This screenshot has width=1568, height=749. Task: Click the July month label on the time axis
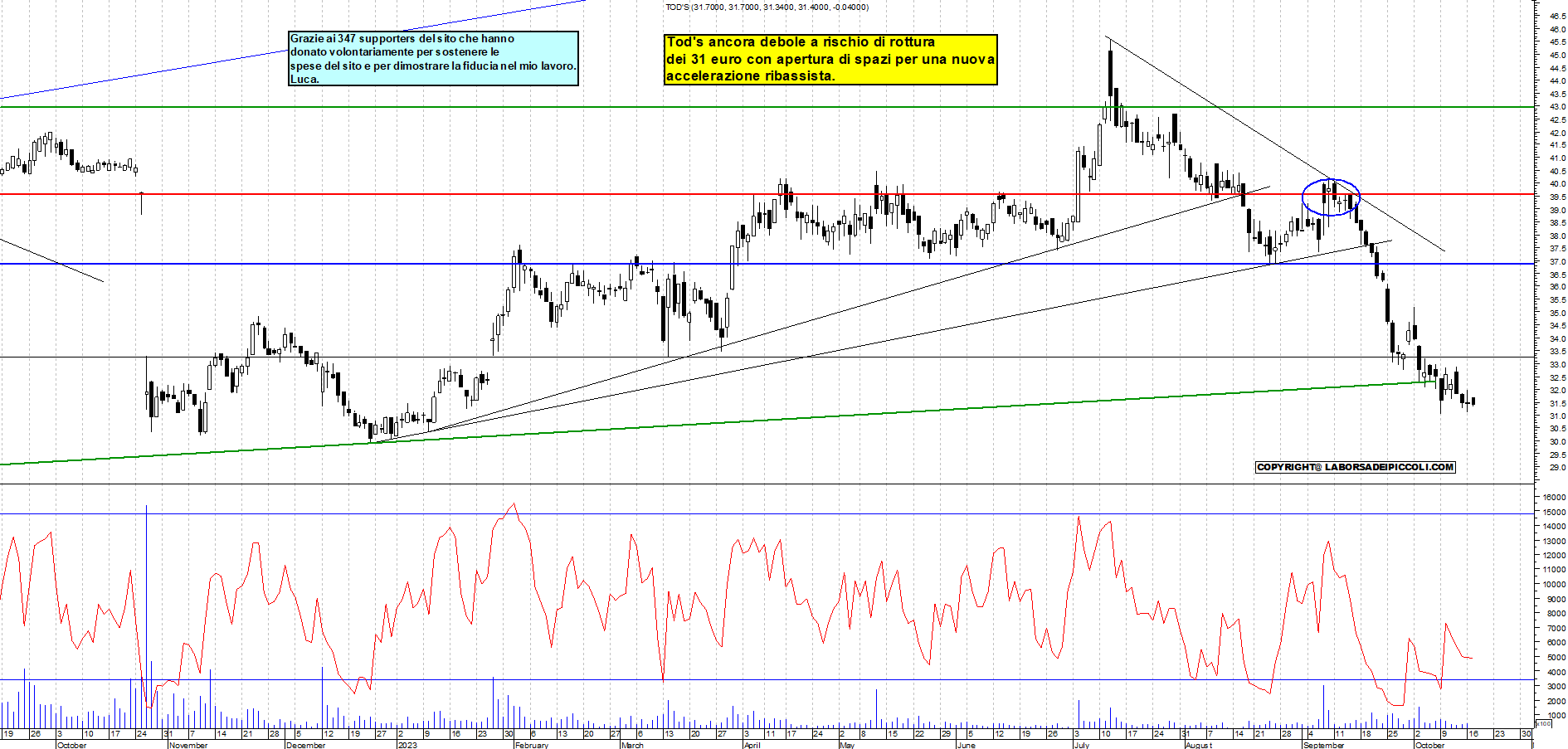click(1081, 745)
